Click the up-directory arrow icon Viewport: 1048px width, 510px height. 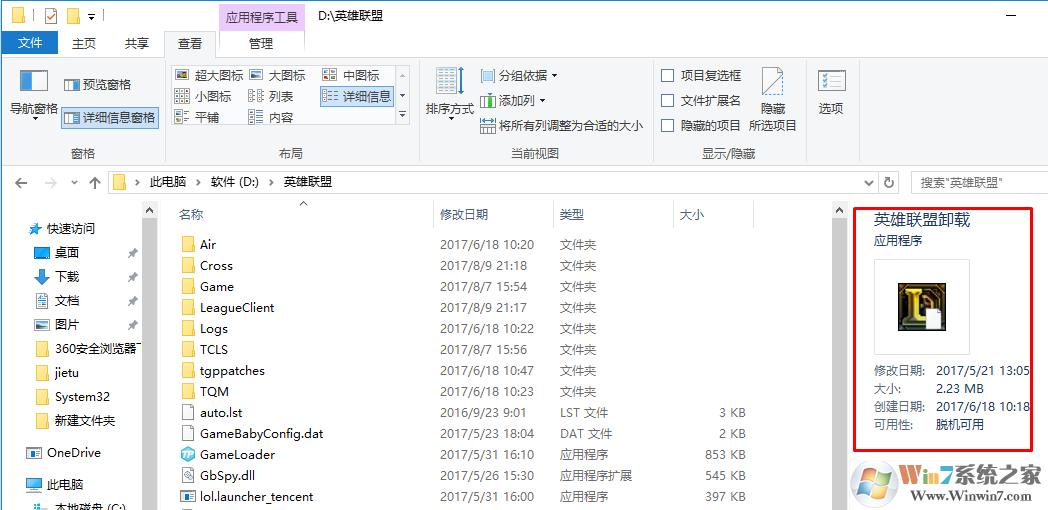pyautogui.click(x=95, y=182)
